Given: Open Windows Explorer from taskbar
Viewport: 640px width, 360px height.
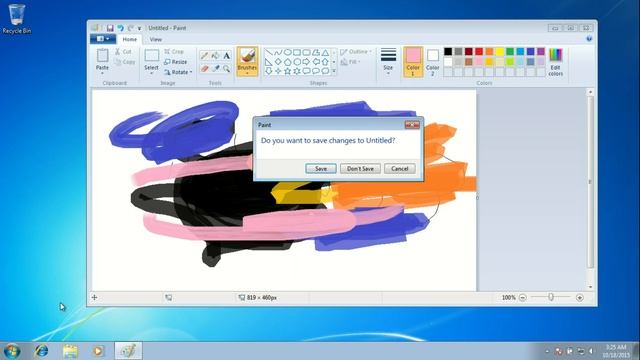Looking at the screenshot, I should (x=70, y=351).
